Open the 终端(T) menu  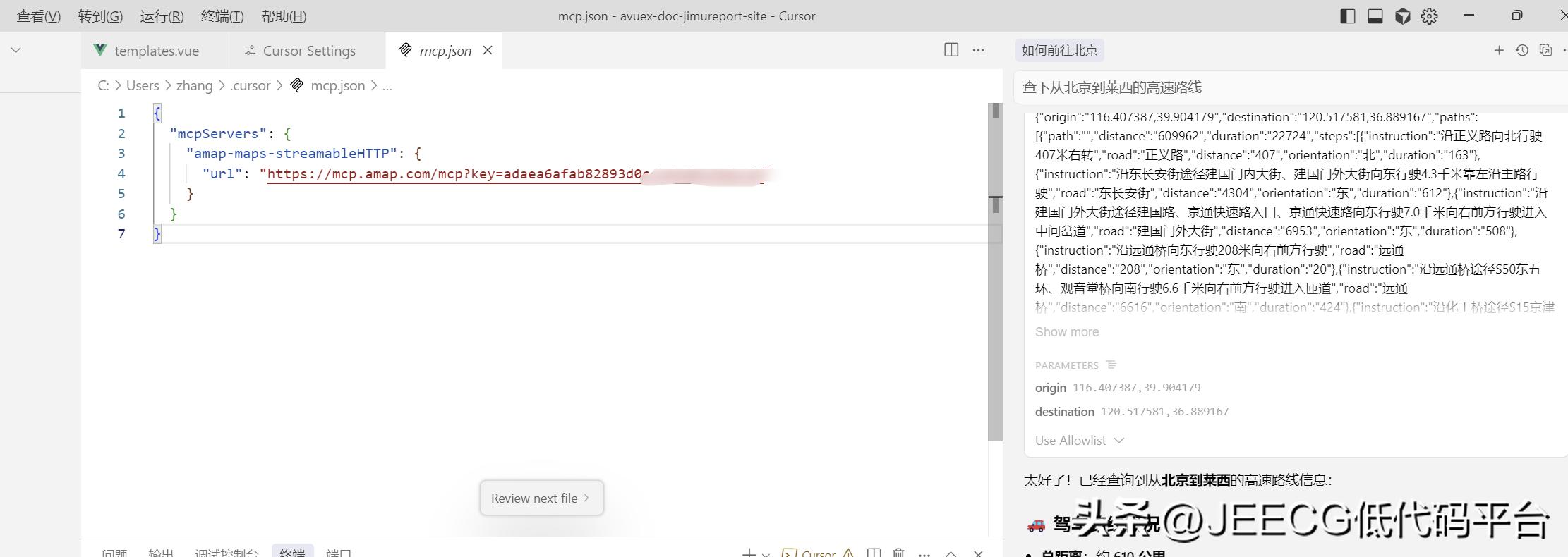click(x=222, y=16)
